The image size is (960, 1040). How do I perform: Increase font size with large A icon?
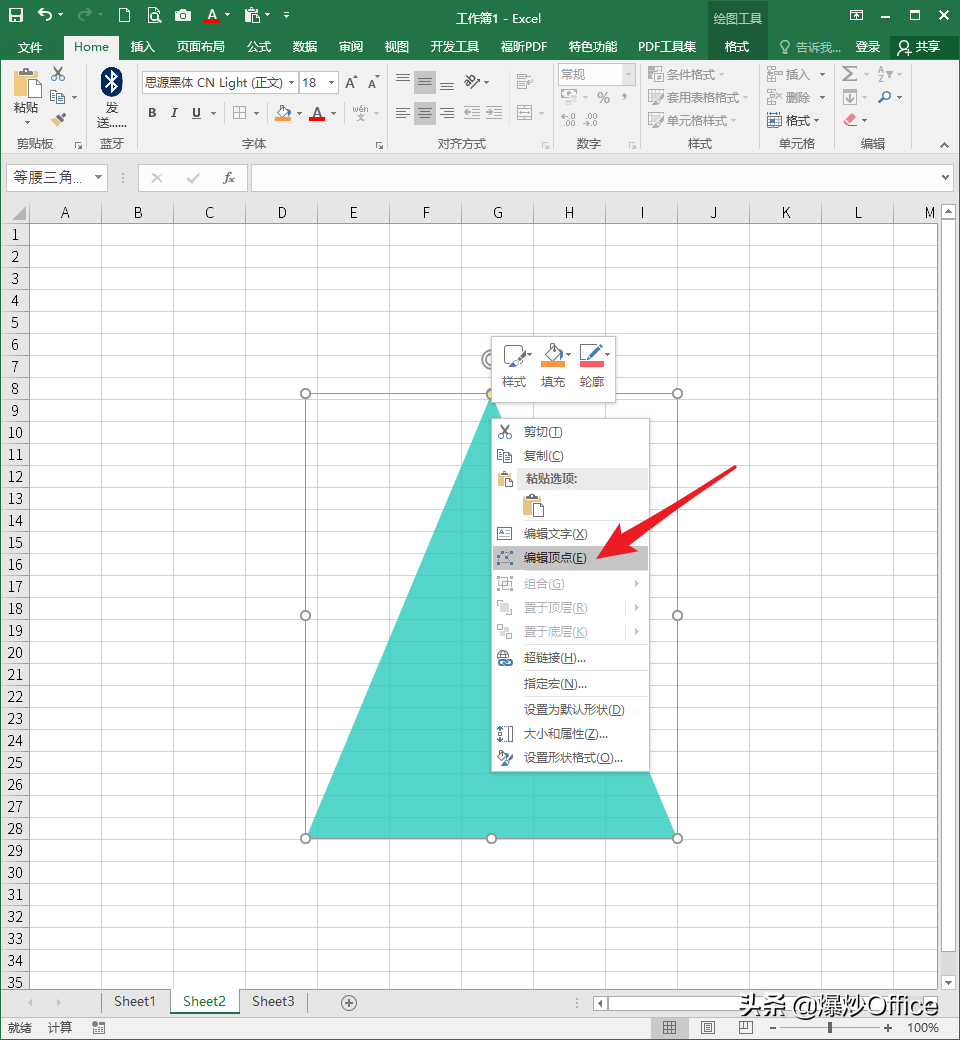point(351,82)
